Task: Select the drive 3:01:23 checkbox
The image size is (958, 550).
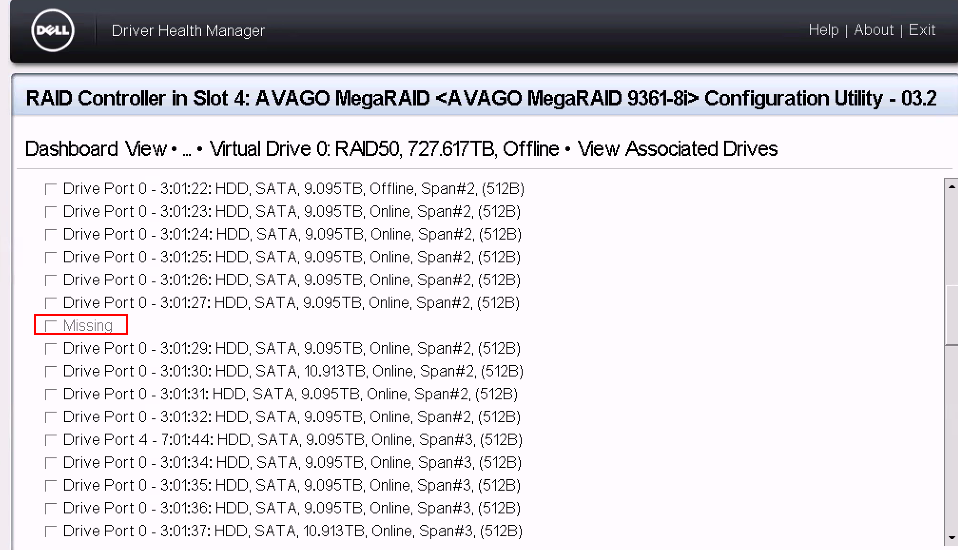Action: [x=51, y=212]
